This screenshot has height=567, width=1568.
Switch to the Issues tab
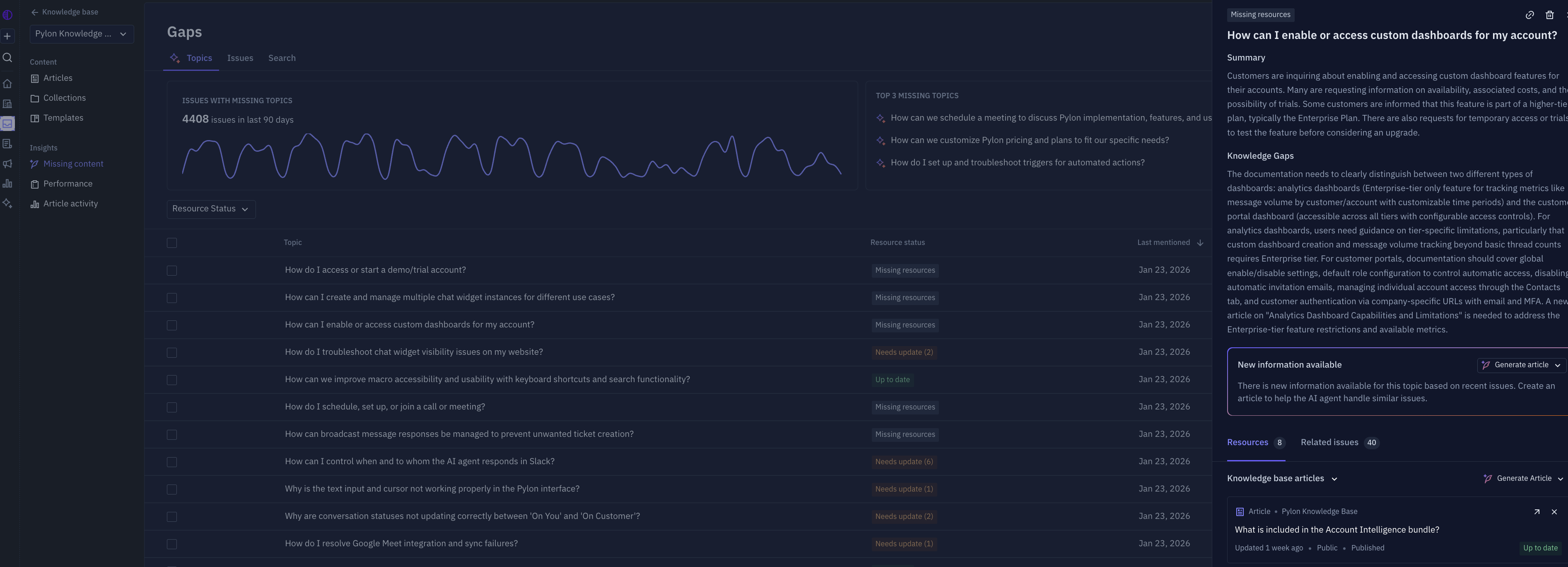[240, 58]
